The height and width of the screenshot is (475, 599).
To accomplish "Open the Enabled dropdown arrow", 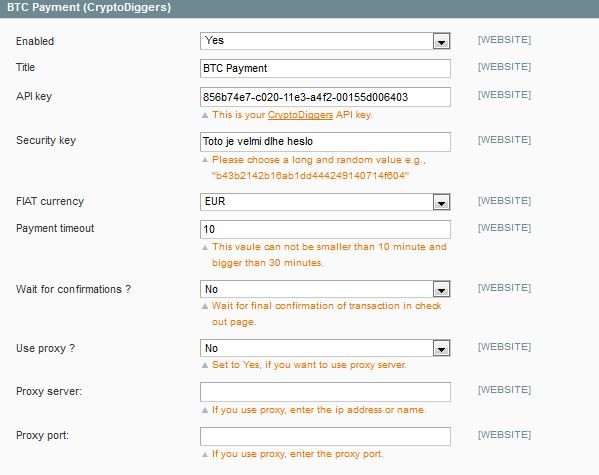I will 441,41.
